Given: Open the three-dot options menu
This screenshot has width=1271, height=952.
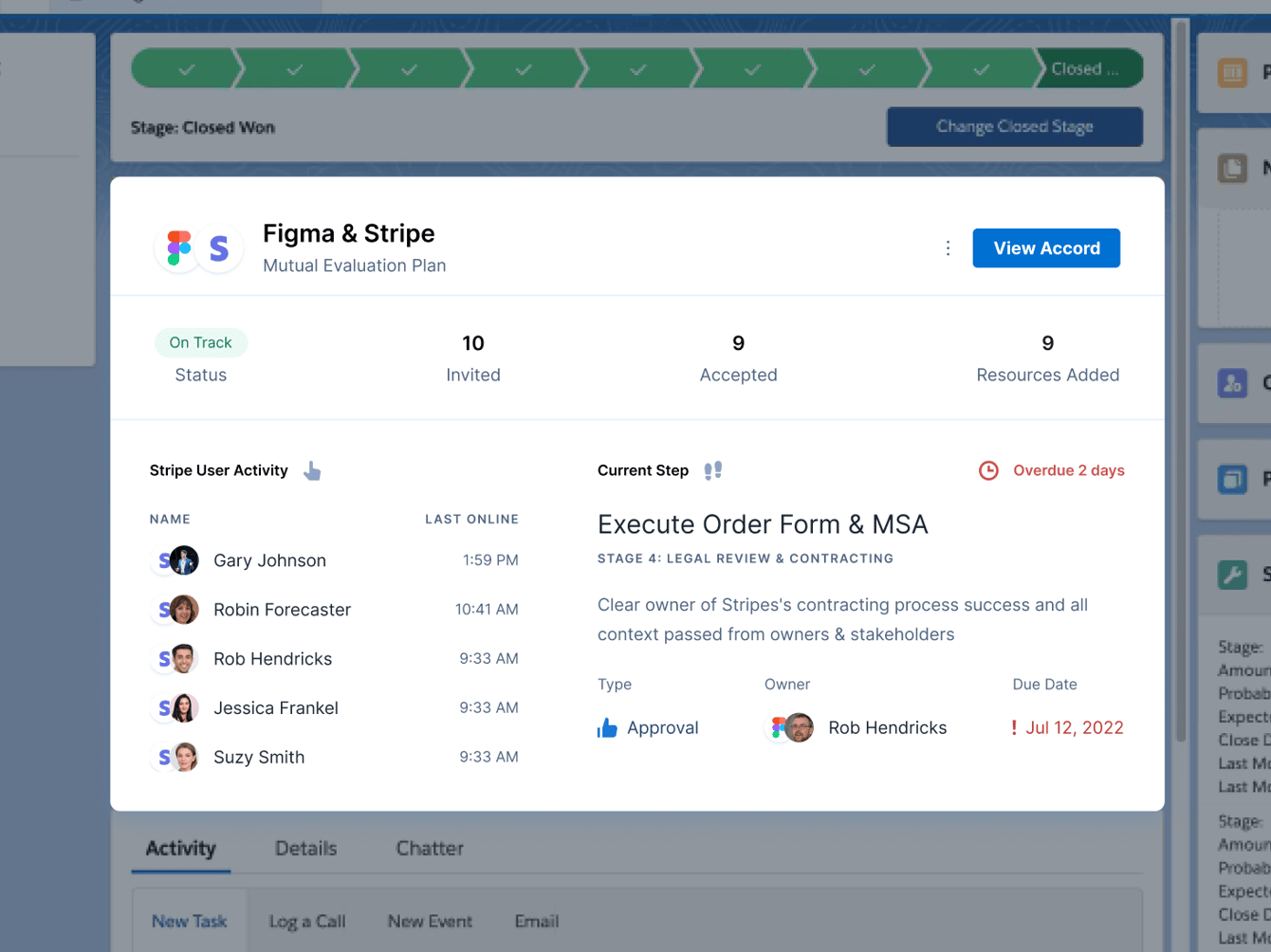Looking at the screenshot, I should point(948,248).
